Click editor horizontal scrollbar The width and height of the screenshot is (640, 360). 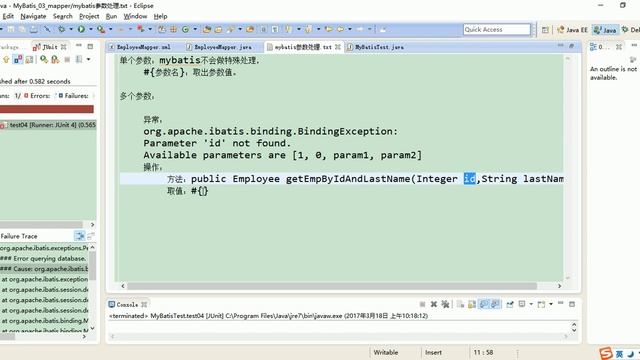pos(332,286)
